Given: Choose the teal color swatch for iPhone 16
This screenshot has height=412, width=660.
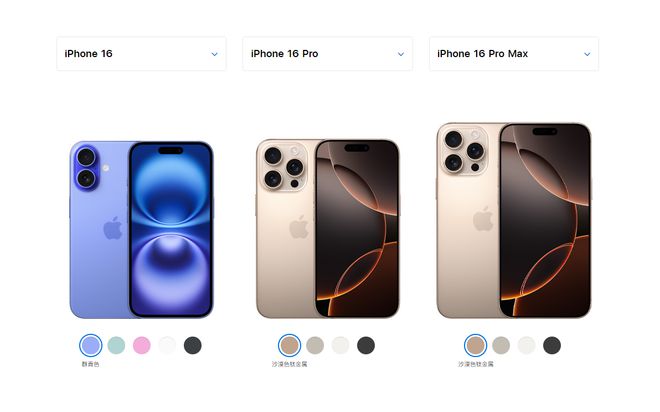Looking at the screenshot, I should (x=116, y=346).
